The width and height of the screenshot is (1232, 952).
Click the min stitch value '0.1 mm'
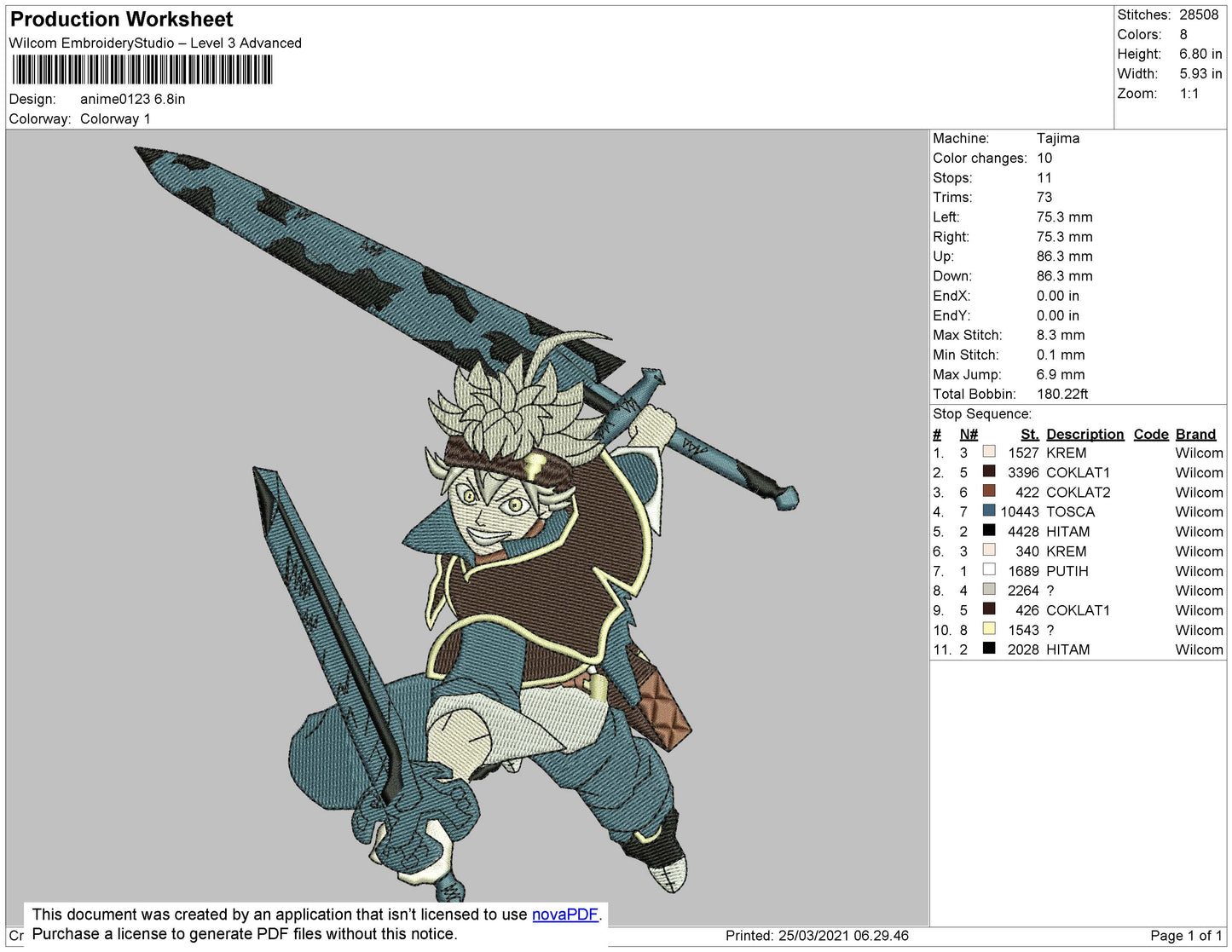1061,355
